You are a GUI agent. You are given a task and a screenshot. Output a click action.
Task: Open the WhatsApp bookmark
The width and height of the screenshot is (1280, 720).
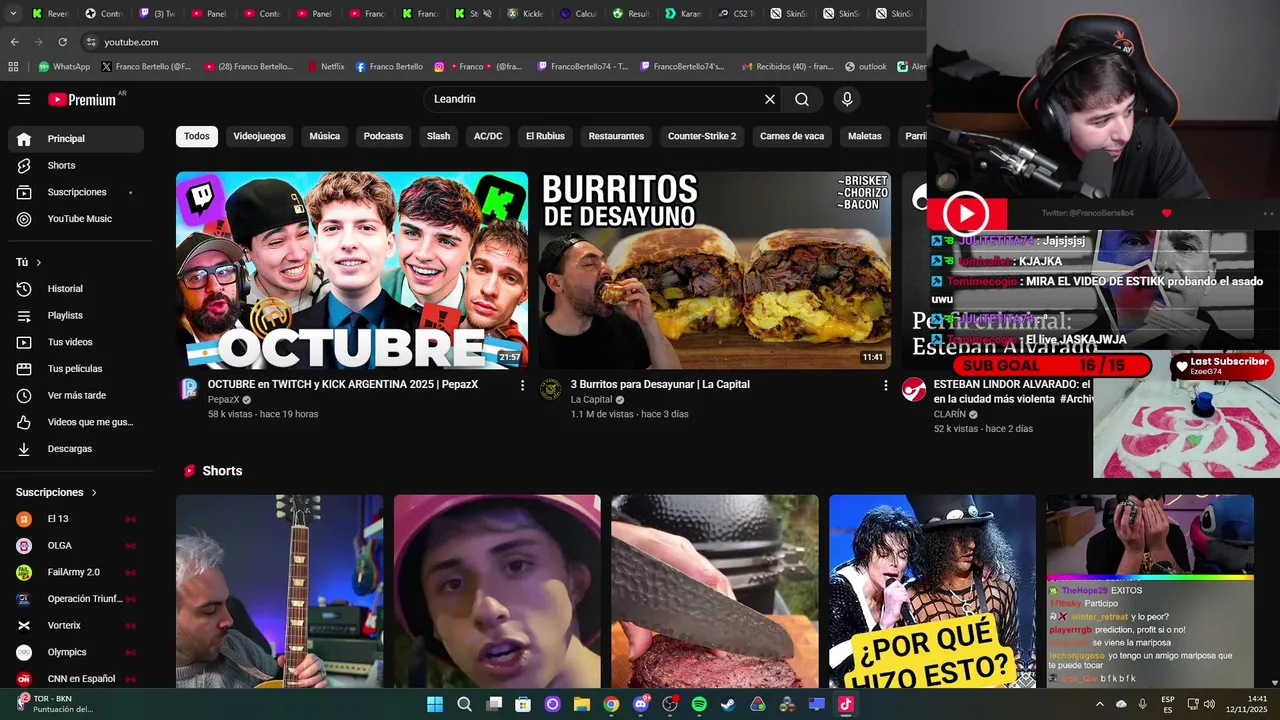click(64, 67)
